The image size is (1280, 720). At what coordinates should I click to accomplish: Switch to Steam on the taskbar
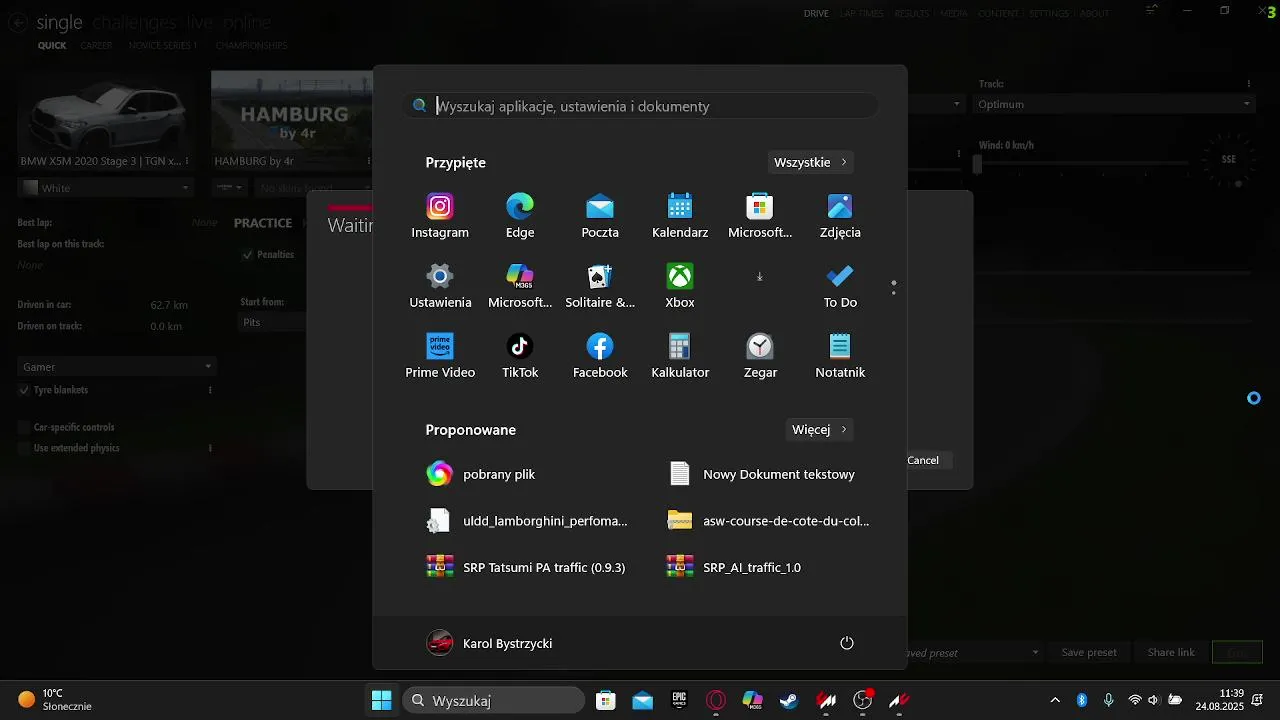coord(789,700)
